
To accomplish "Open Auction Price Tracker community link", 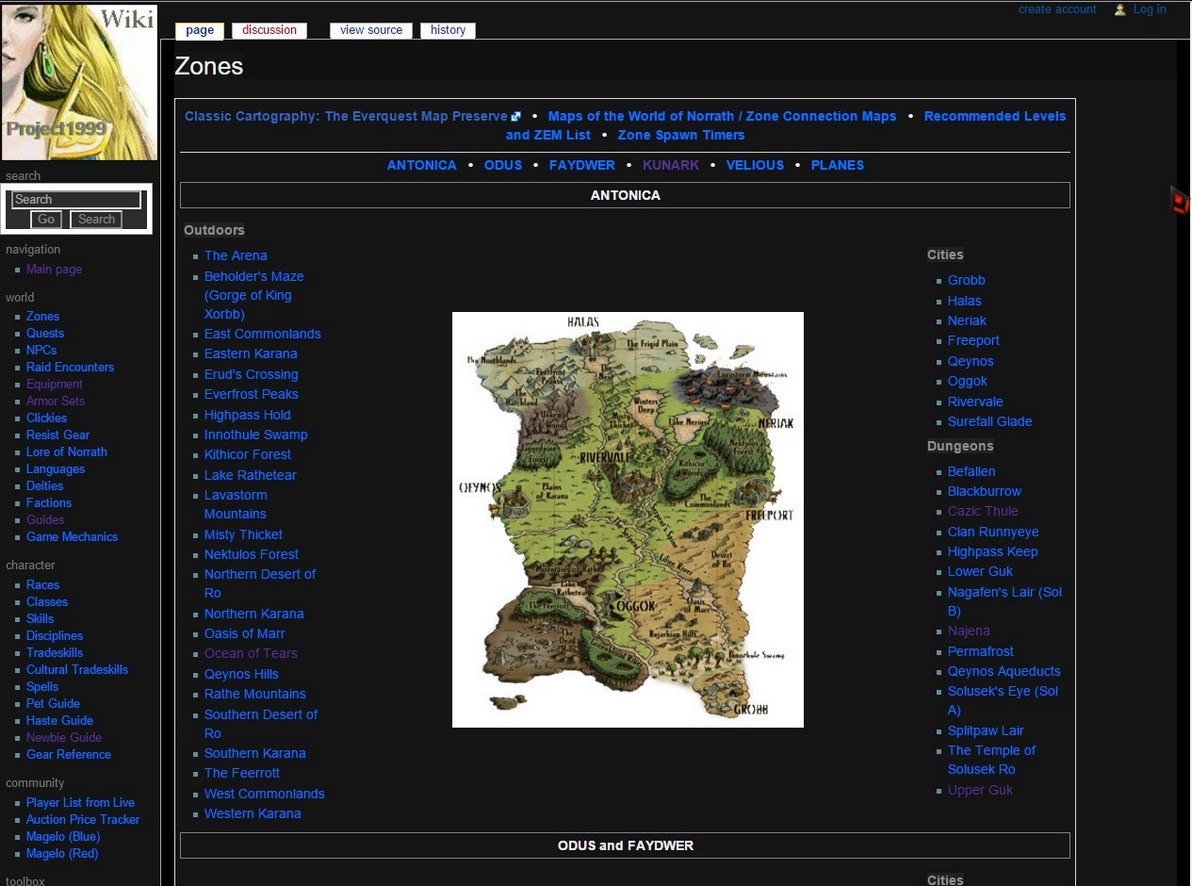I will [x=83, y=820].
